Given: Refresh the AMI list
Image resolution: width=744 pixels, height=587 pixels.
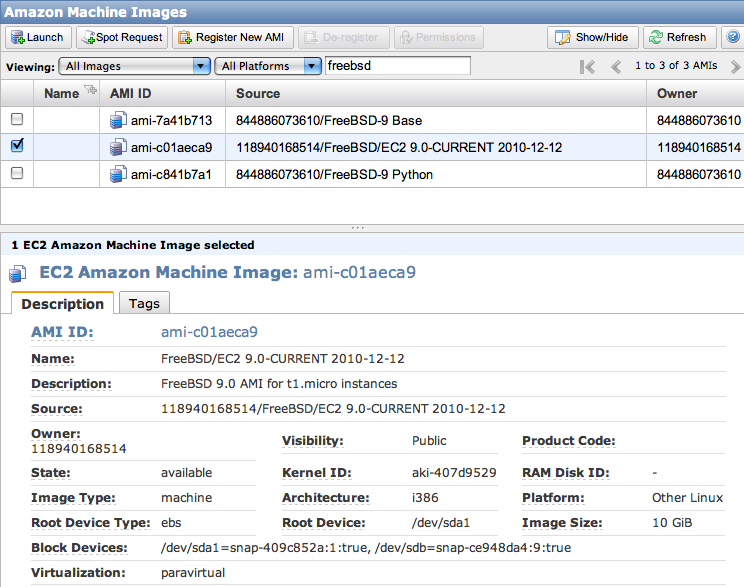Looking at the screenshot, I should pyautogui.click(x=679, y=37).
